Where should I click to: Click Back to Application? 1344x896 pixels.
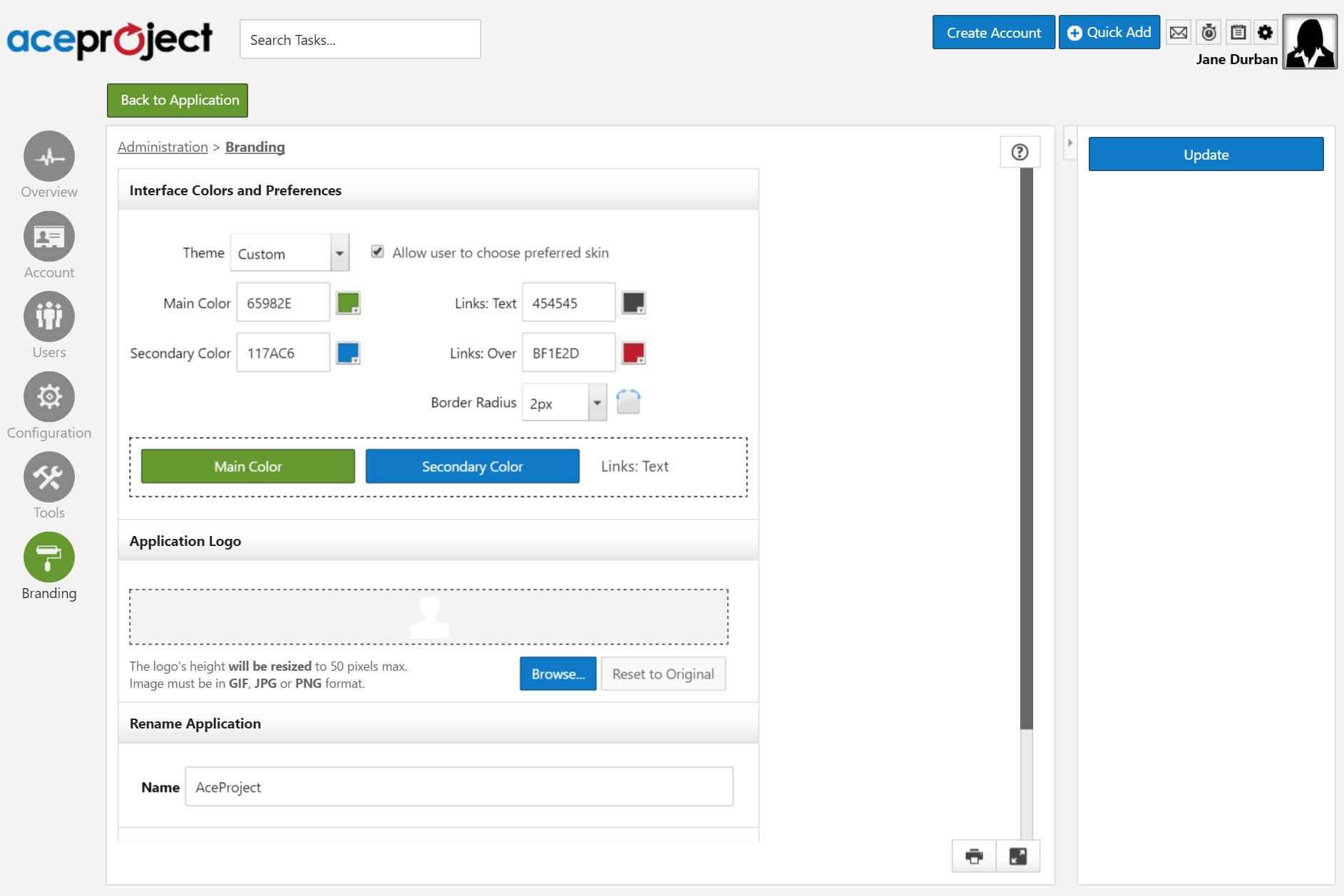click(x=177, y=100)
